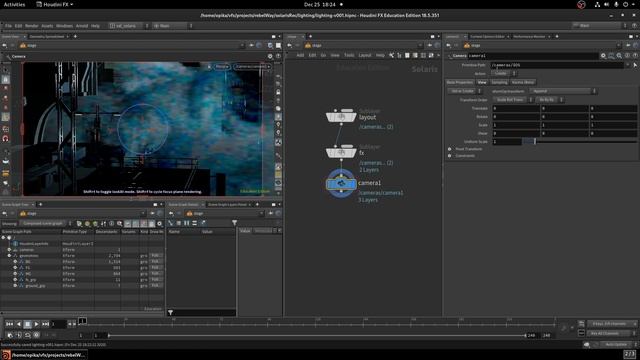Toggle visibility of fx_grp prim
Viewport: 640px width, 360px height.
coord(16,280)
